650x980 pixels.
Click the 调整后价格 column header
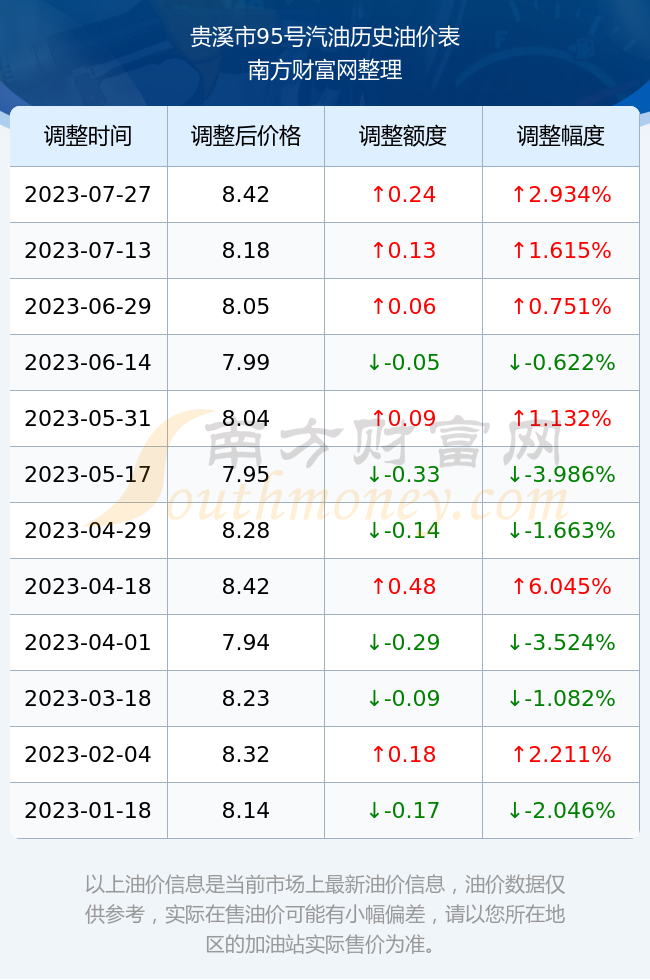pos(246,136)
